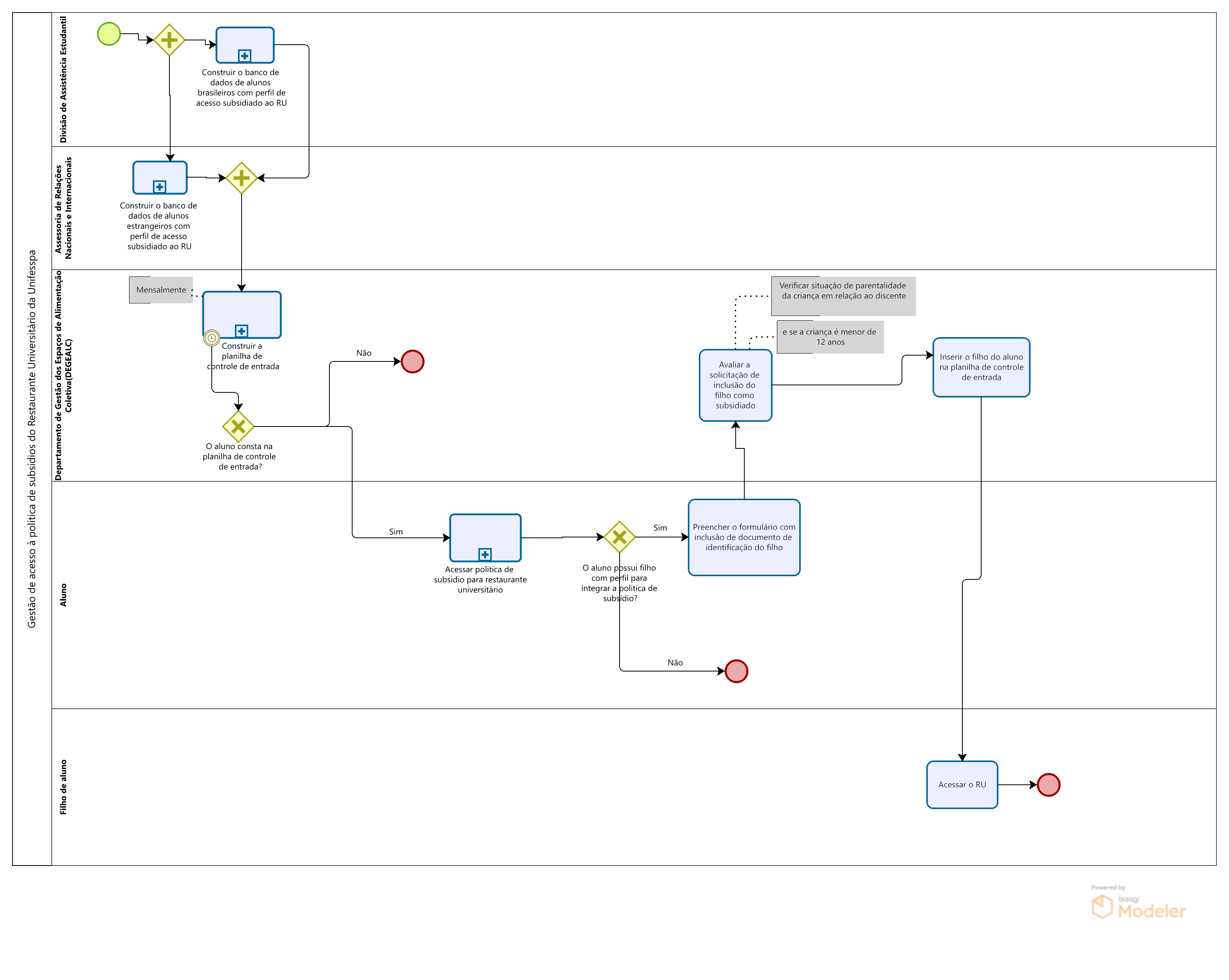Click the 'O aluno consta na planilha' exclusive gateway
The height and width of the screenshot is (980, 1229).
click(x=238, y=426)
